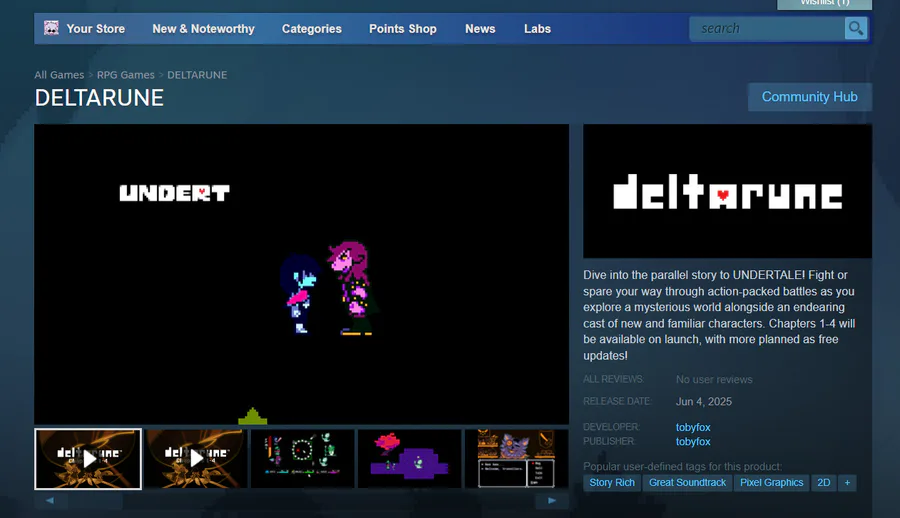This screenshot has width=900, height=518.
Task: Follow the RPG Games breadcrumb
Action: [x=126, y=75]
